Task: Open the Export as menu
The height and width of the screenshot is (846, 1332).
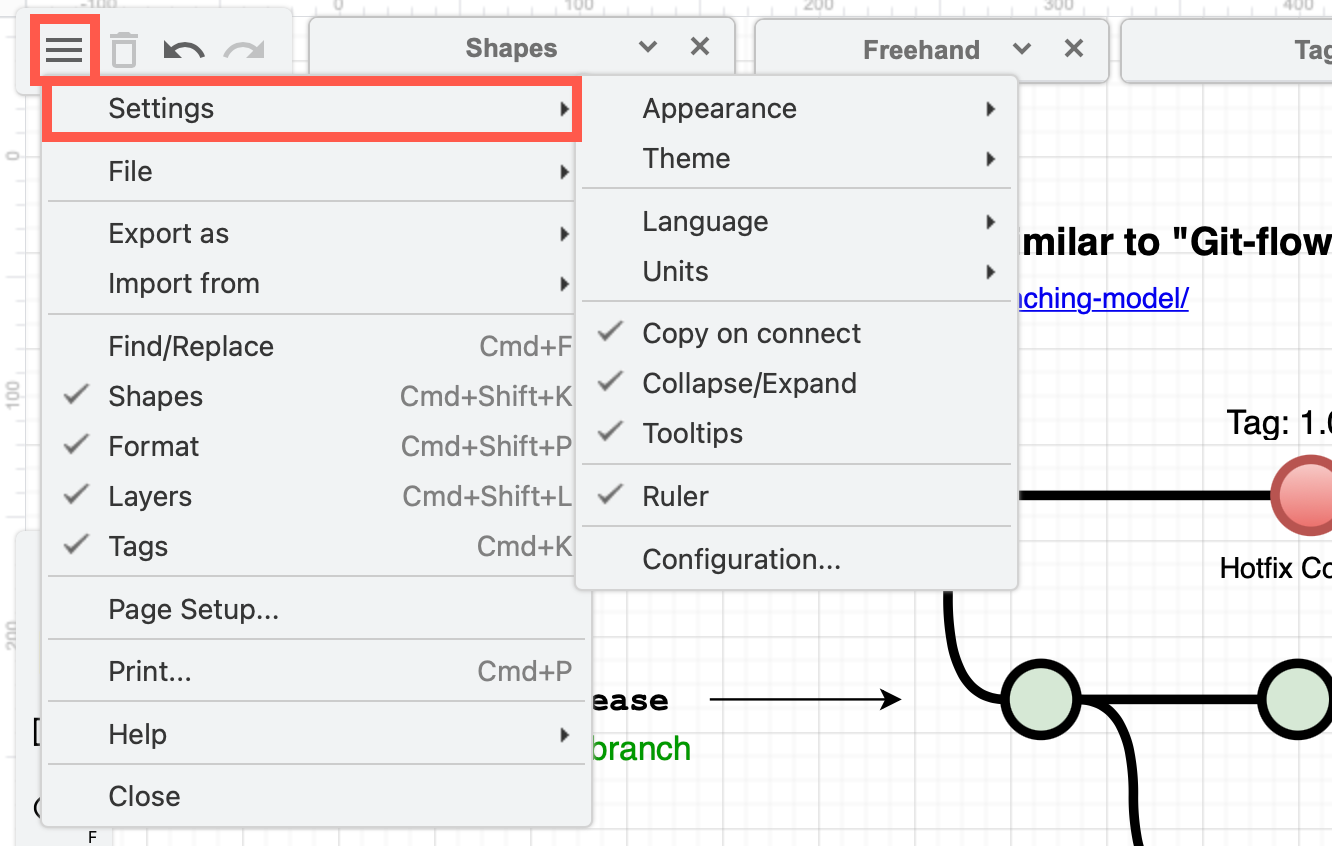Action: pos(168,233)
